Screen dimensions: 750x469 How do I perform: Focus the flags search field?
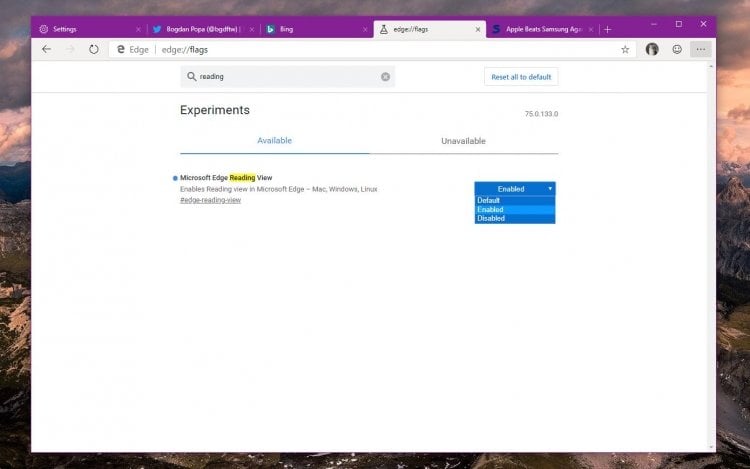coord(287,76)
